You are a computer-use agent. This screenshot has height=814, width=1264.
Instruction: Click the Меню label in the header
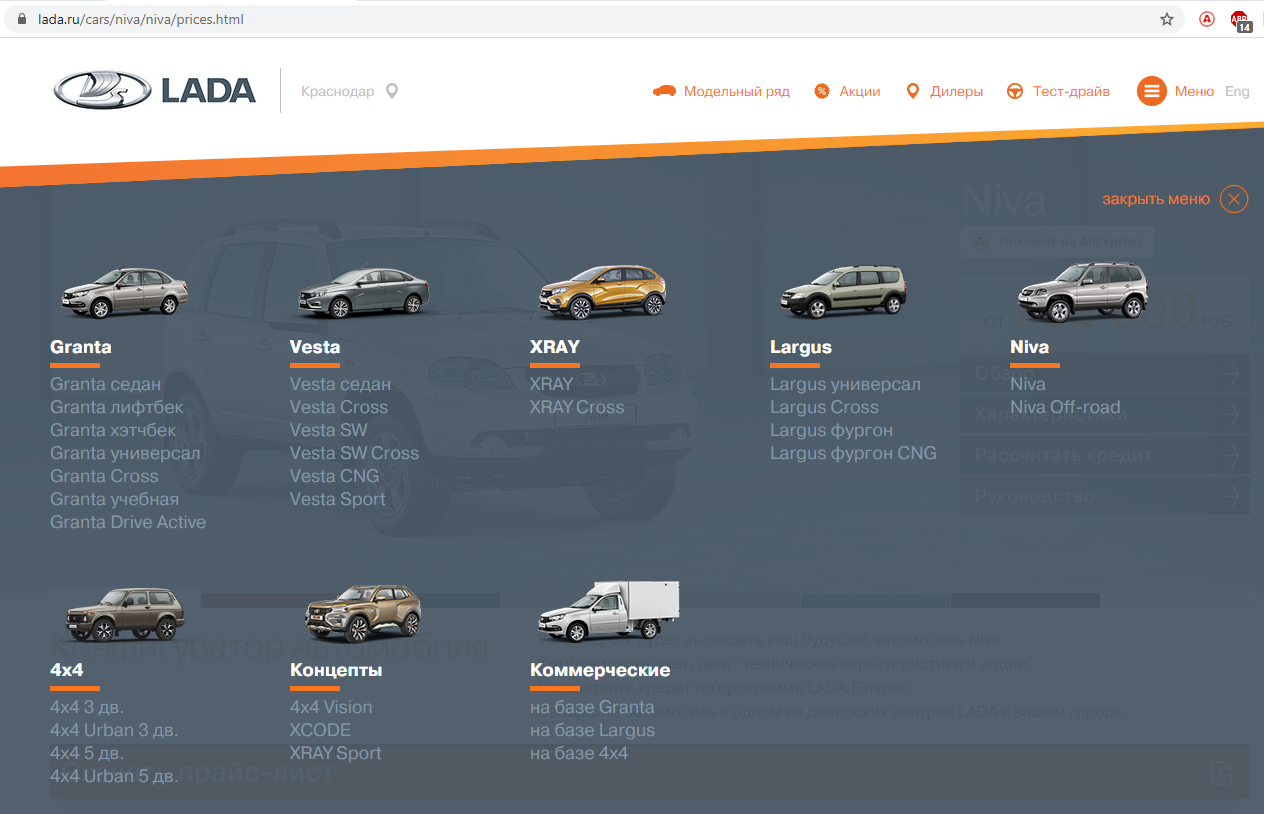[x=1194, y=91]
